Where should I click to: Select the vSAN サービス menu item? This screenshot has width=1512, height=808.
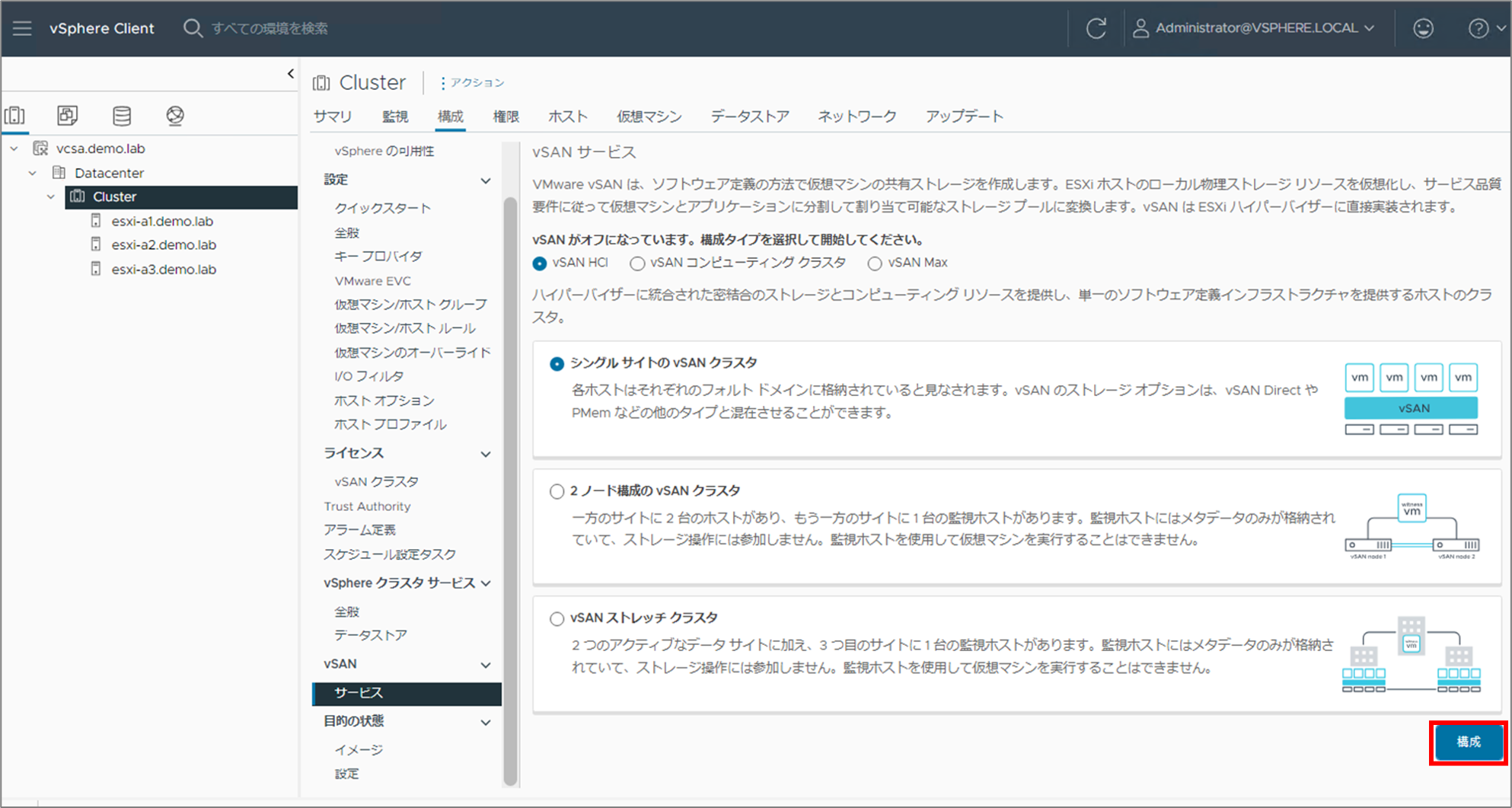(x=407, y=693)
